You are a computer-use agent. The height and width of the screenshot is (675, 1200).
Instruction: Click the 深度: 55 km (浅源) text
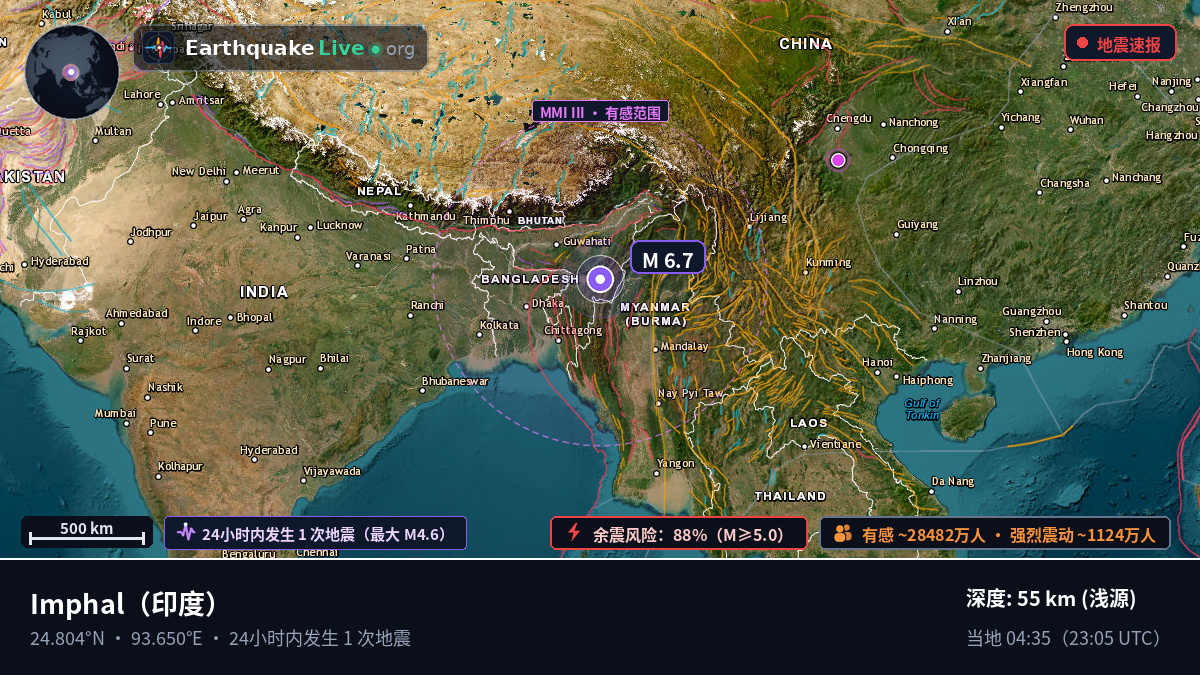pos(1051,599)
